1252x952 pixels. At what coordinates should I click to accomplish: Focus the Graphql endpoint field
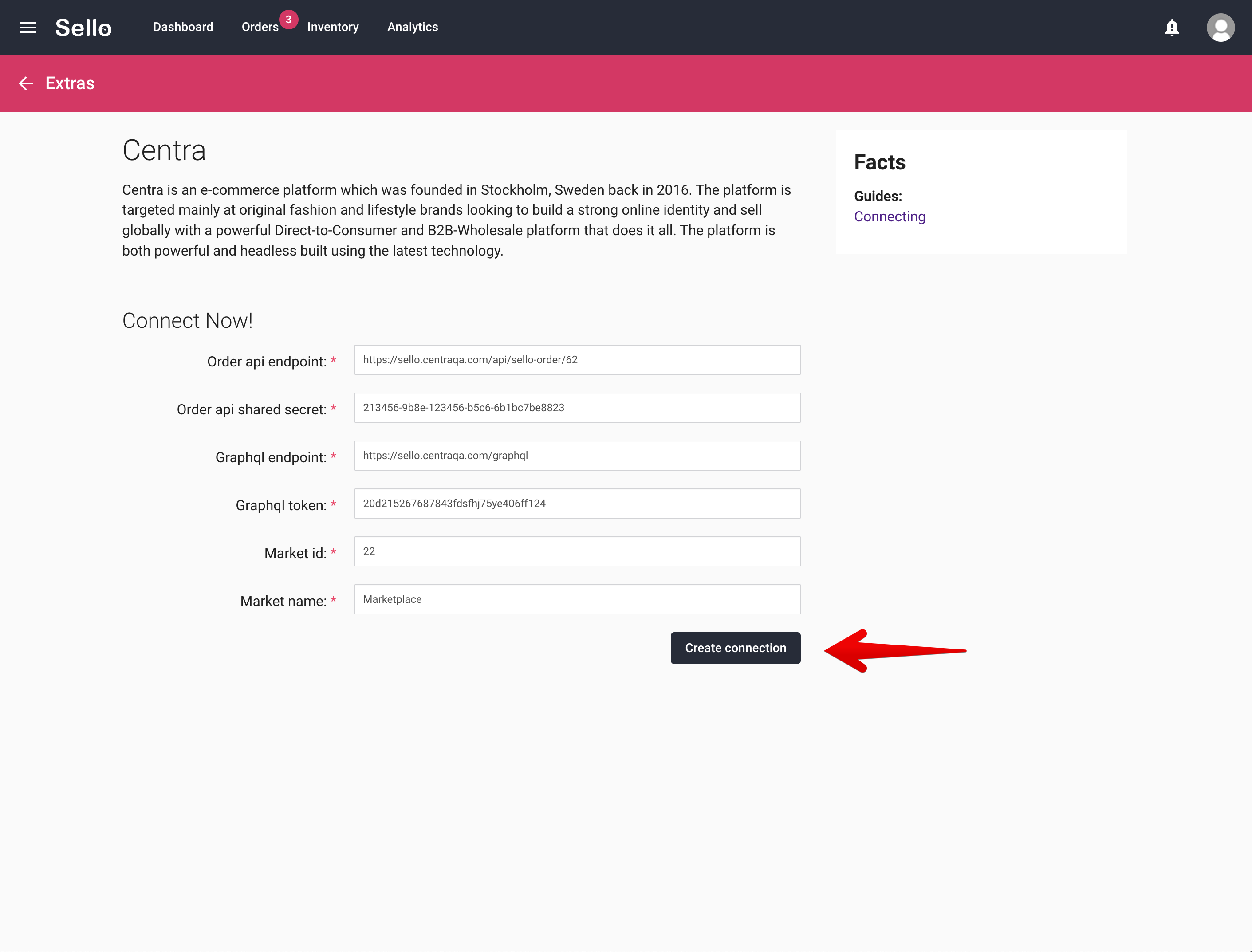click(x=577, y=456)
